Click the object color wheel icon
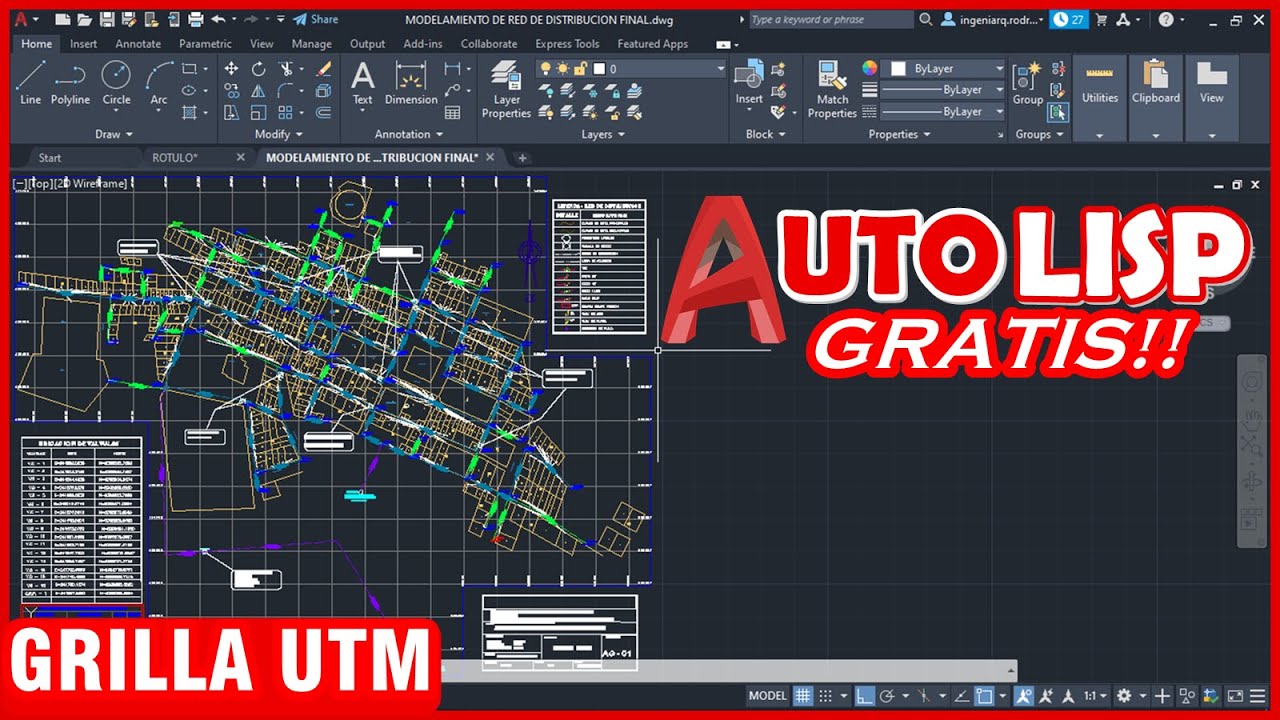The width and height of the screenshot is (1280, 720). (870, 68)
